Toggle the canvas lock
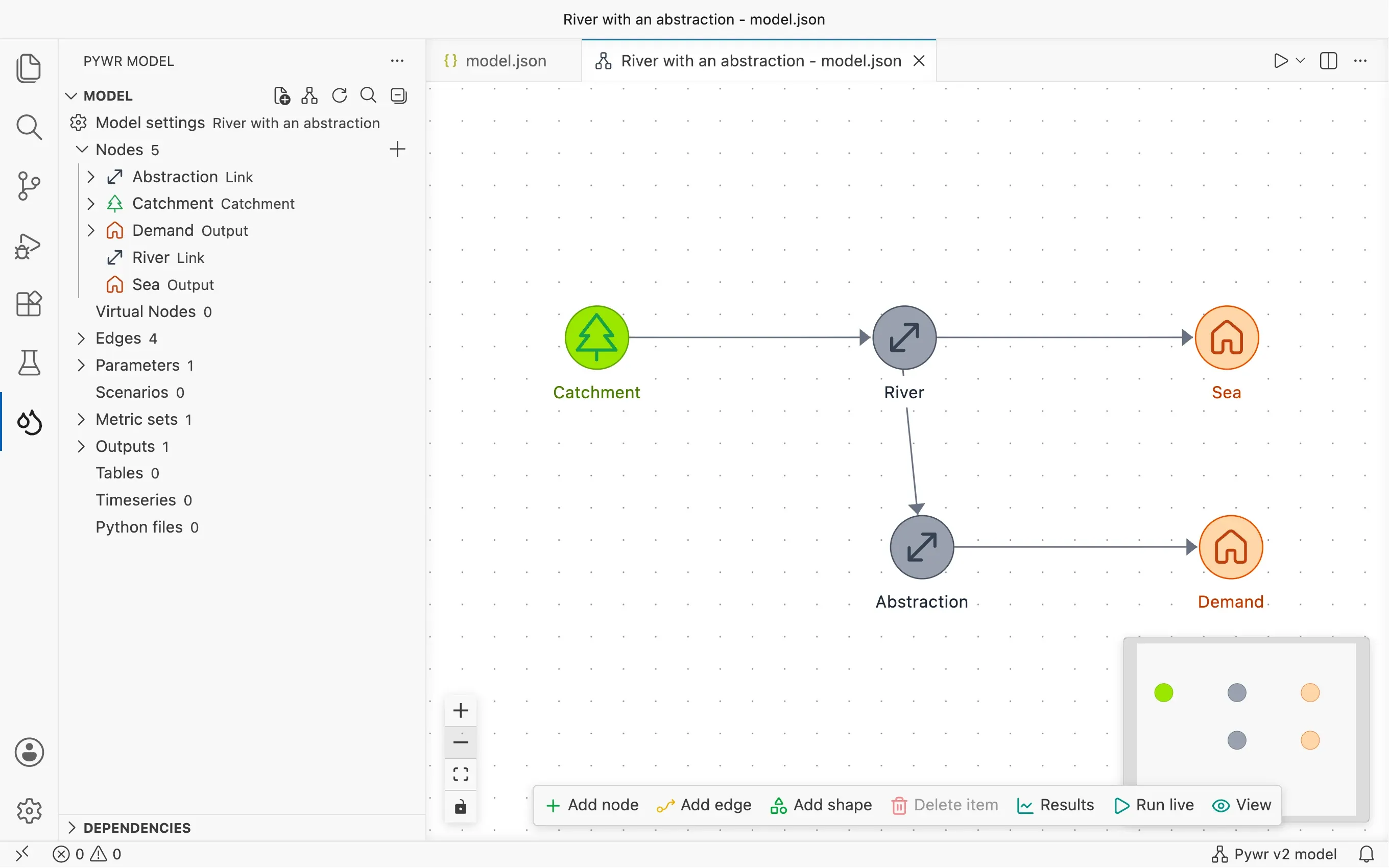 click(460, 807)
